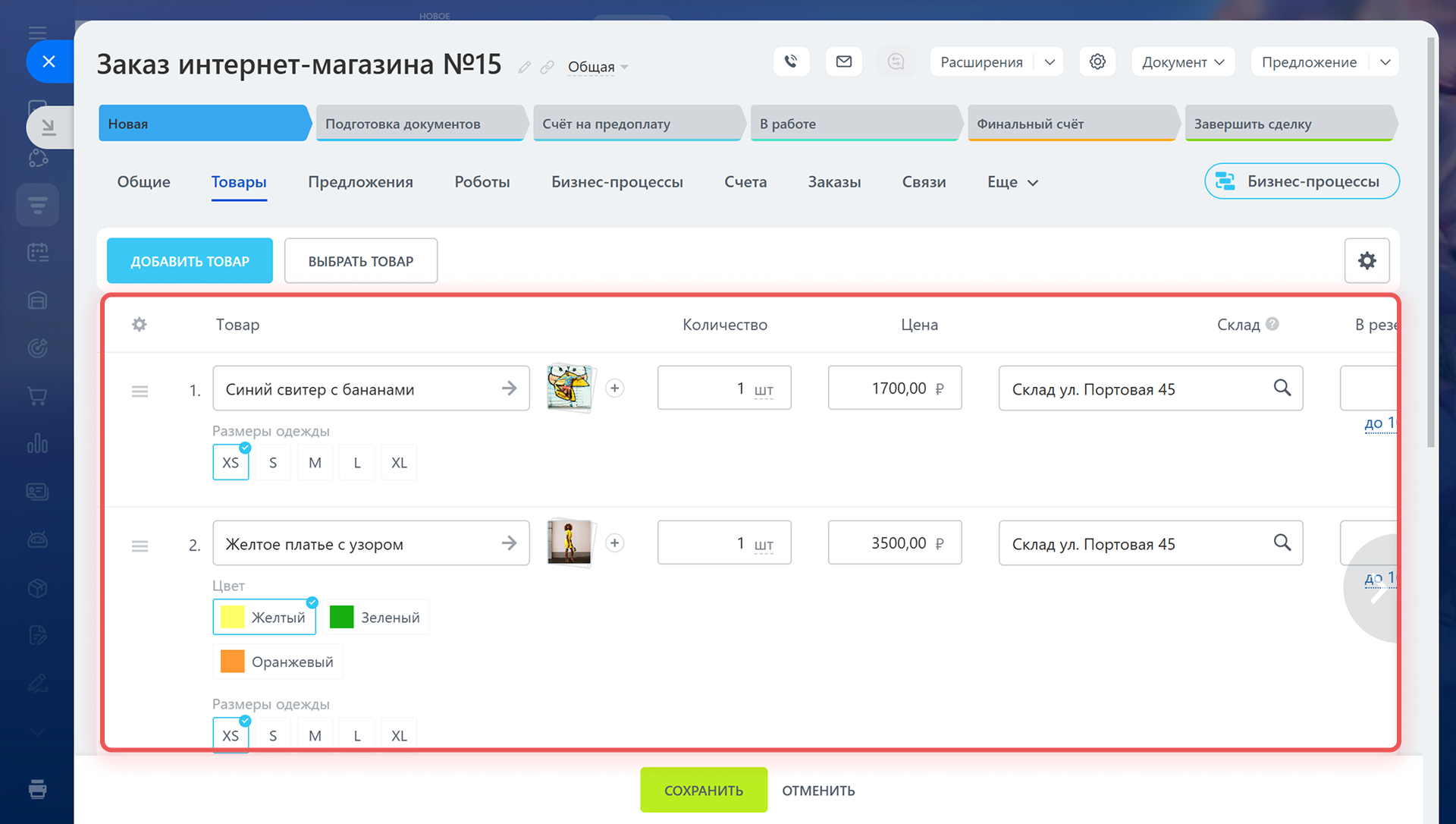Open the Документ dropdown
The width and height of the screenshot is (1456, 824).
pos(1182,62)
